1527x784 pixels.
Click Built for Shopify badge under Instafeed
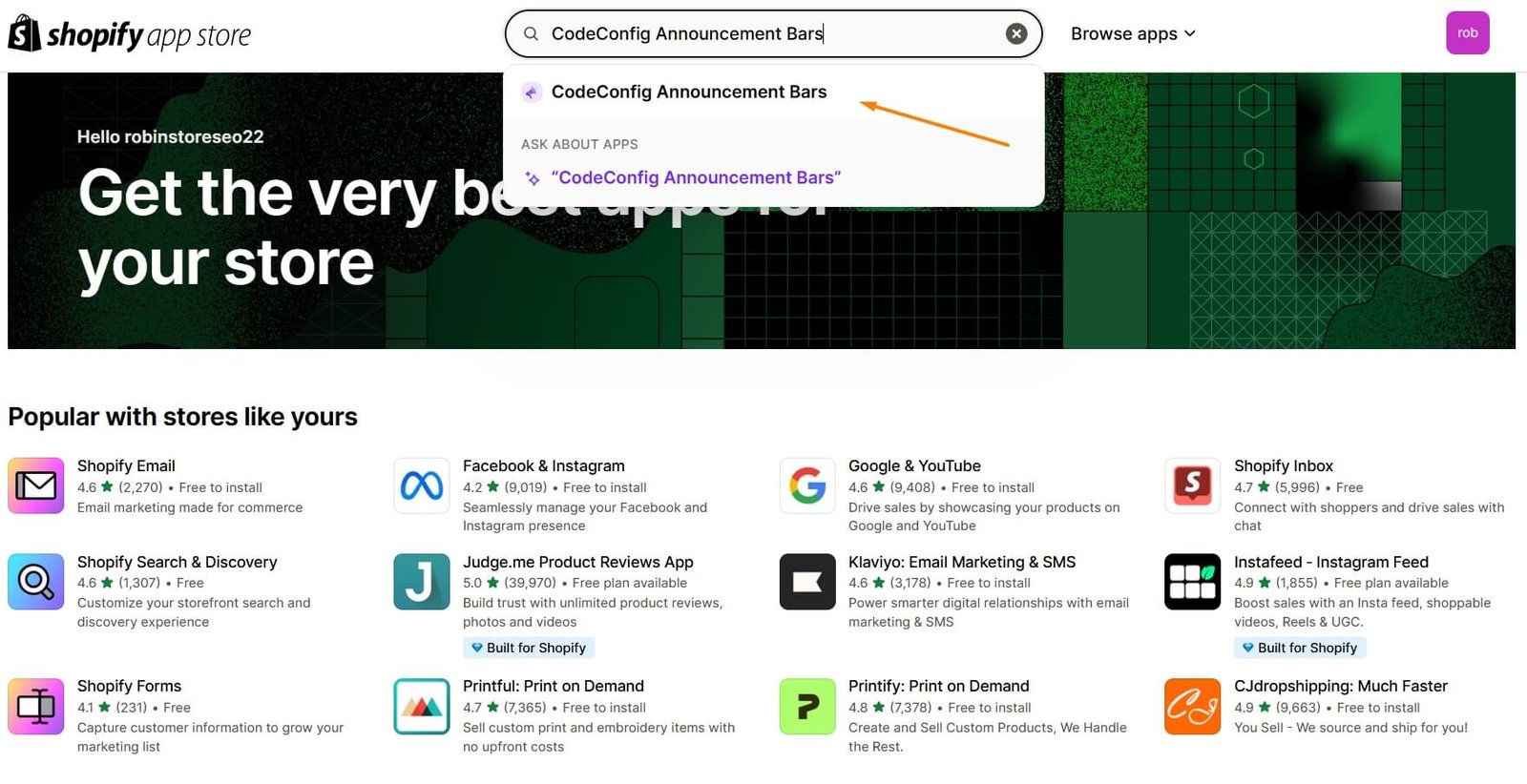tap(1300, 649)
